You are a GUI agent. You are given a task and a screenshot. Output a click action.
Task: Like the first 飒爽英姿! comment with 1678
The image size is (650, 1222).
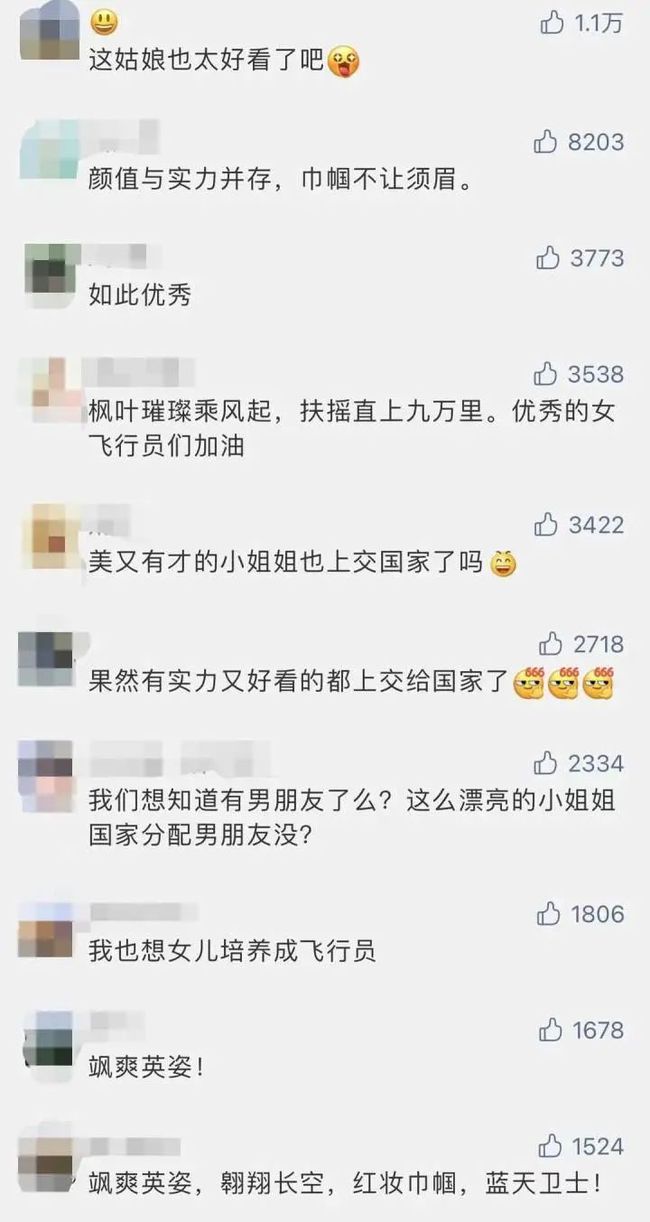551,1029
